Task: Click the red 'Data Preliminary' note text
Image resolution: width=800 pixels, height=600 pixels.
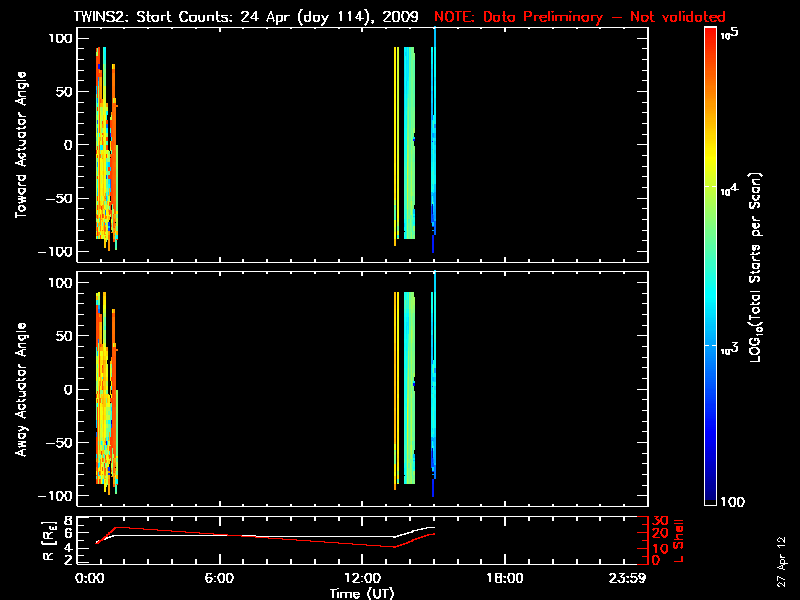Action: (x=580, y=17)
